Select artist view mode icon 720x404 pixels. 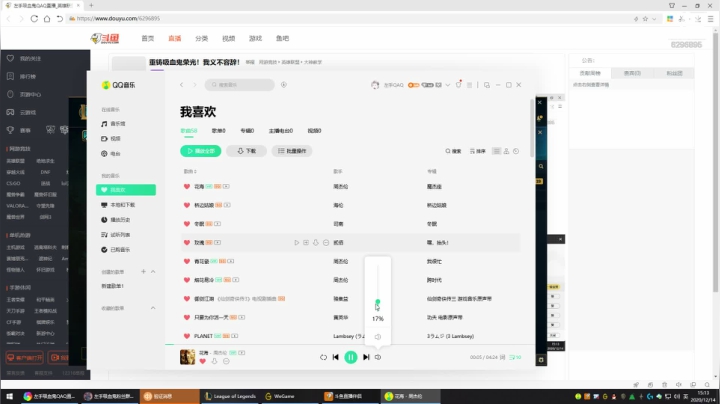pyautogui.click(x=506, y=151)
